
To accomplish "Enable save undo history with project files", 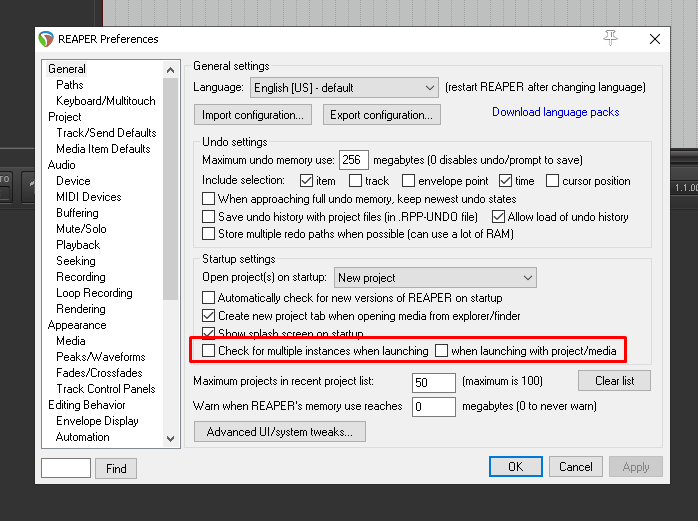I will [208, 217].
